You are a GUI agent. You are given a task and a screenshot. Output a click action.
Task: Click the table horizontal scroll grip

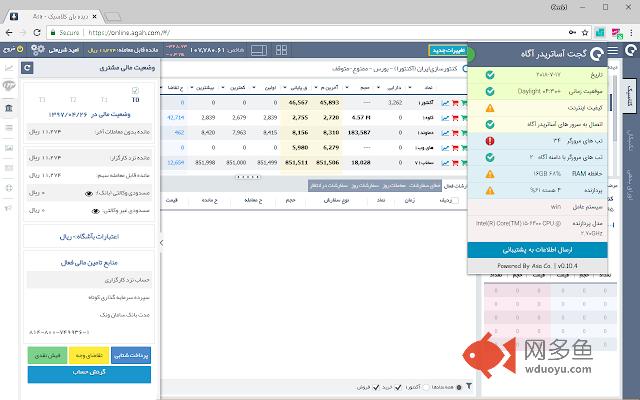point(248,177)
